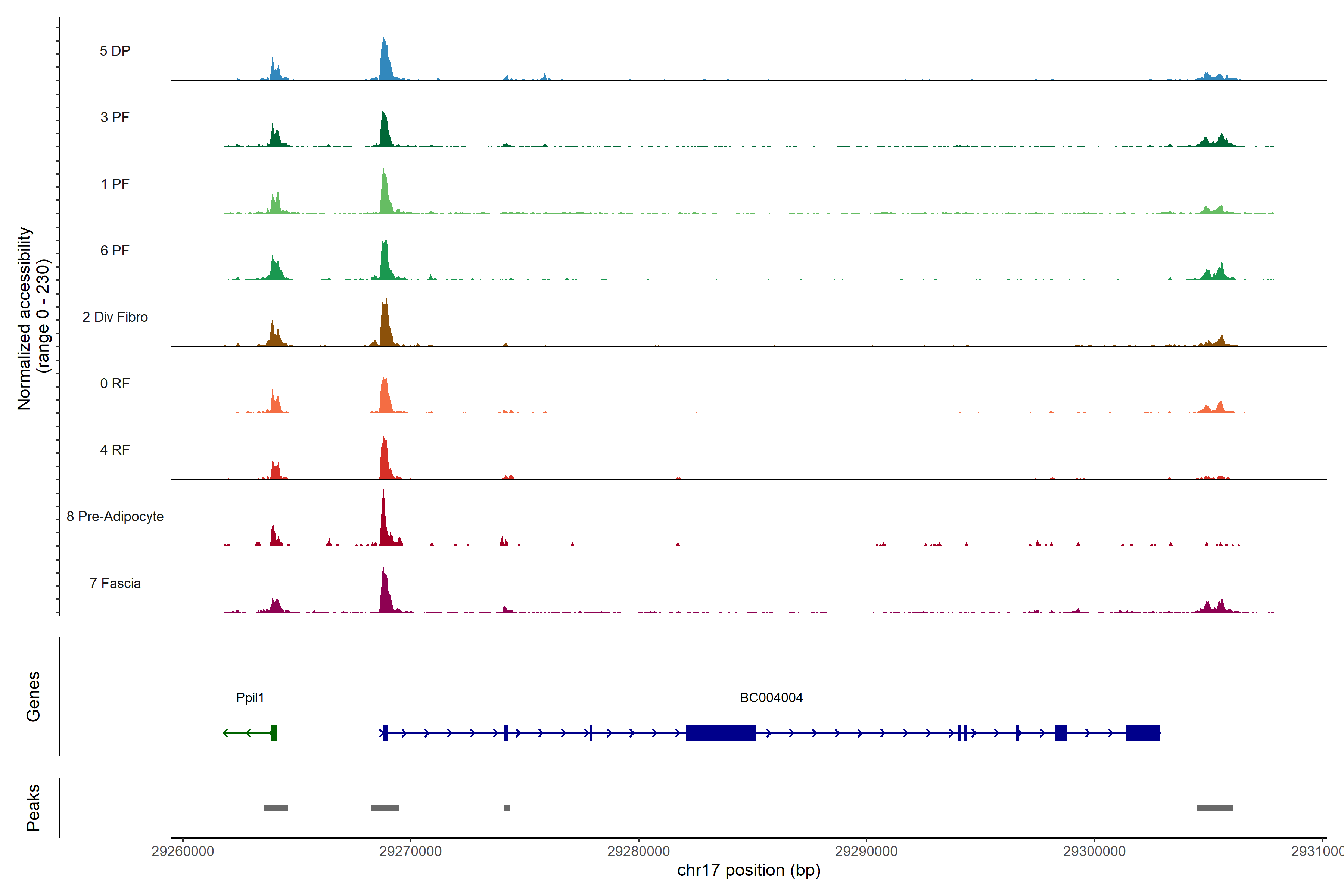Viewport: 1344px width, 896px height.
Task: Click the leftmost gray peak bar
Action: (x=276, y=808)
